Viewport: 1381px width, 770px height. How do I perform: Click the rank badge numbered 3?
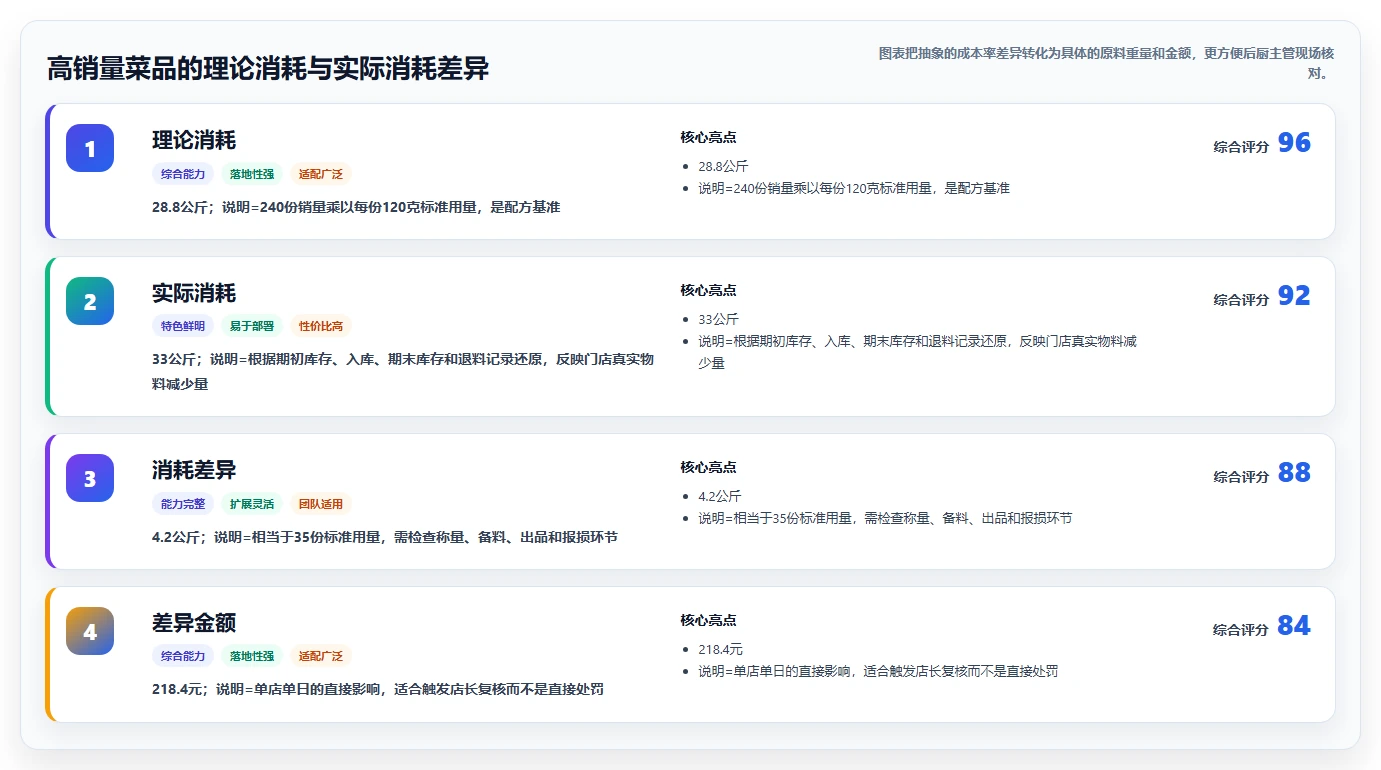click(x=90, y=478)
